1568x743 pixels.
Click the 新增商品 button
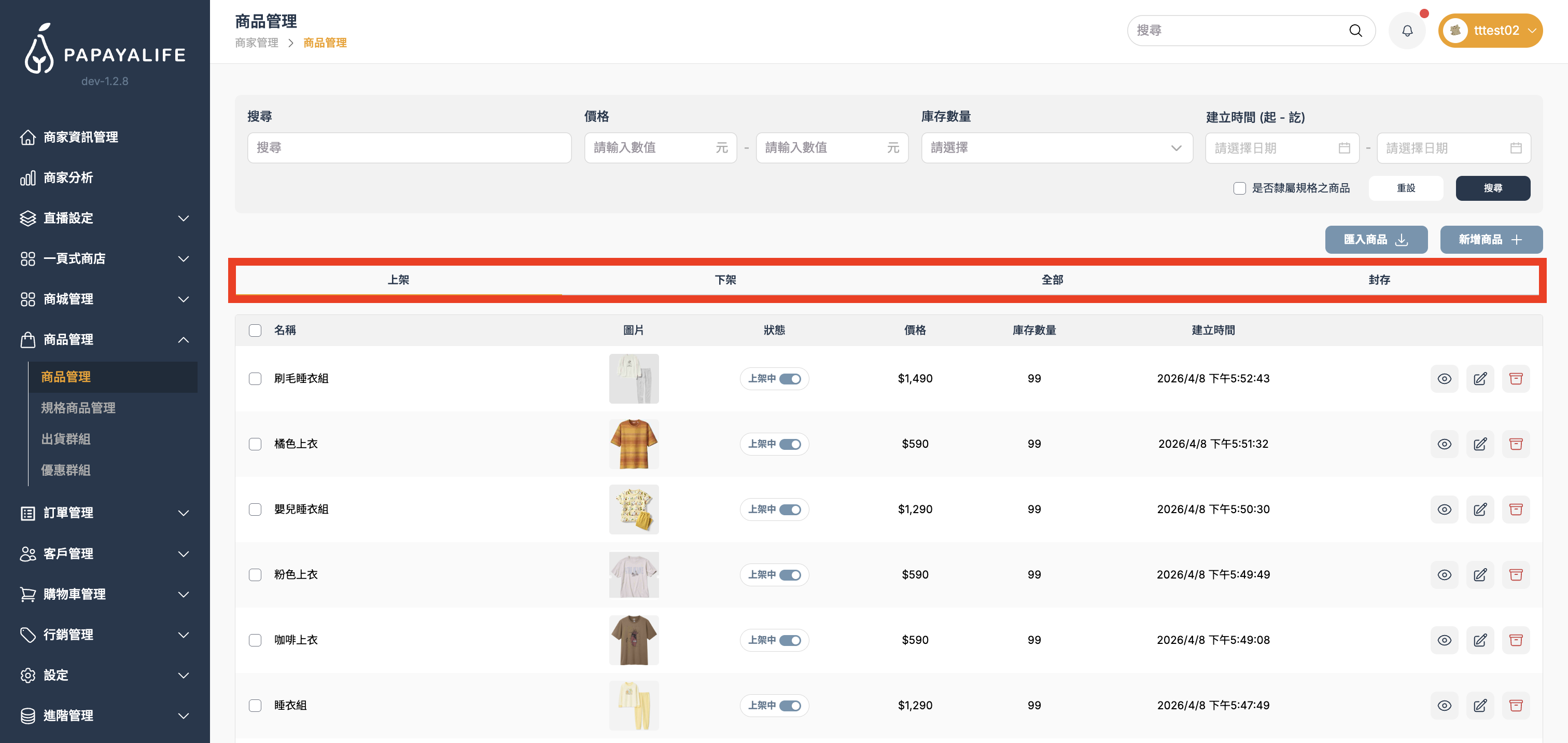(1490, 239)
